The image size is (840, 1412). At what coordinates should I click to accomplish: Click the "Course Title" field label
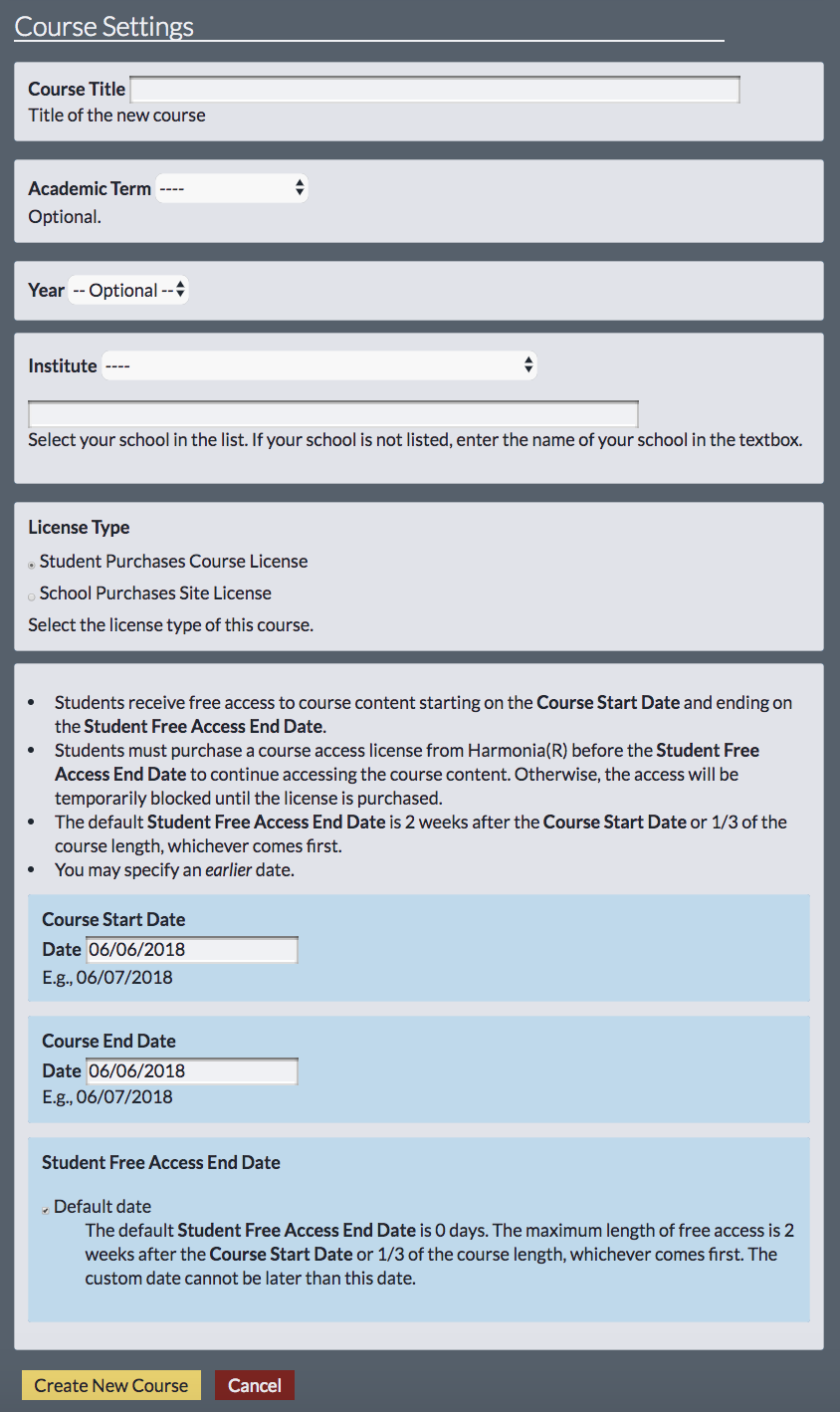tap(77, 90)
